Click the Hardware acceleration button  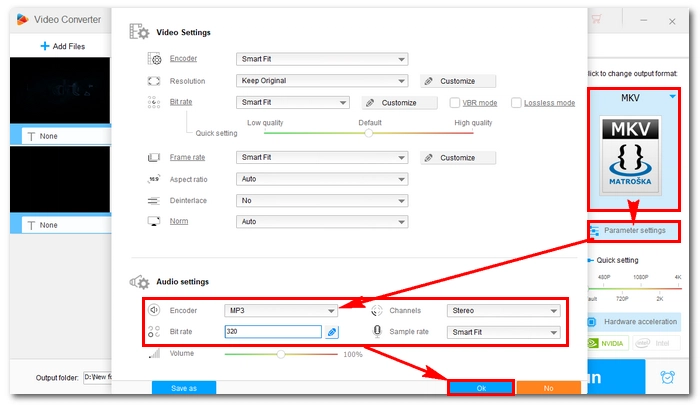tap(634, 322)
